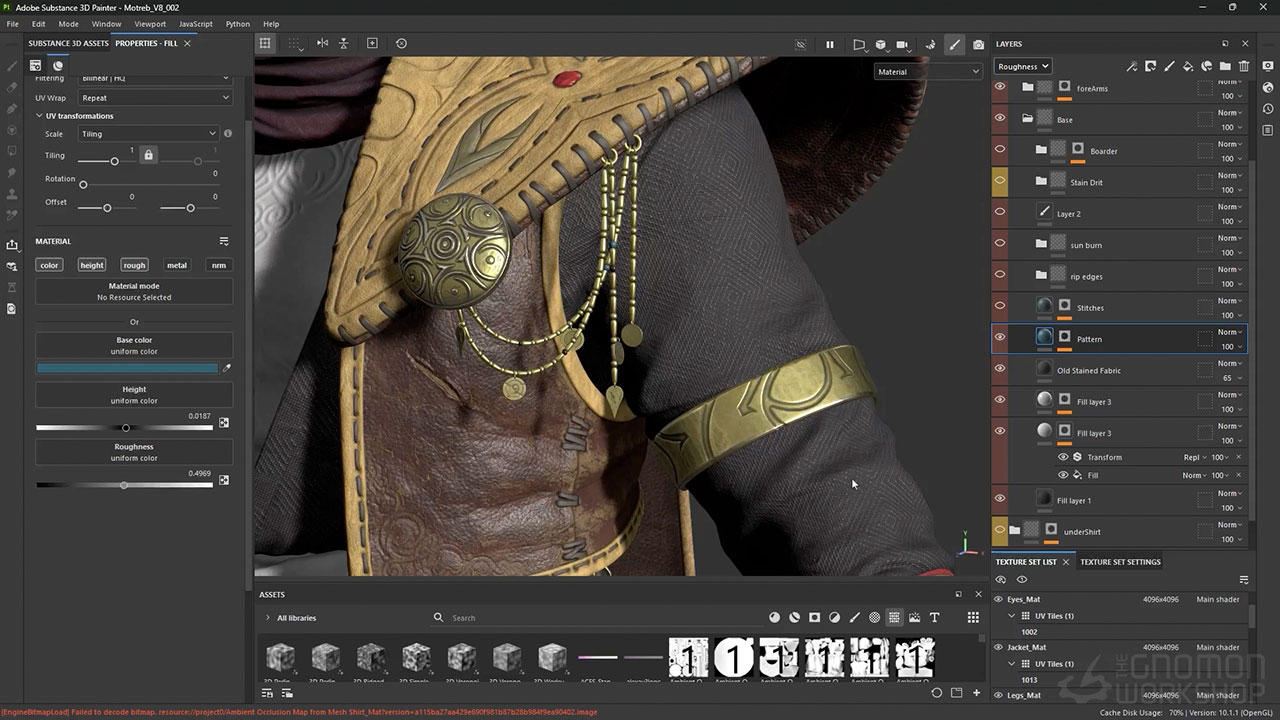Image resolution: width=1280 pixels, height=720 pixels.
Task: Hide the Stitches layer
Action: click(999, 306)
